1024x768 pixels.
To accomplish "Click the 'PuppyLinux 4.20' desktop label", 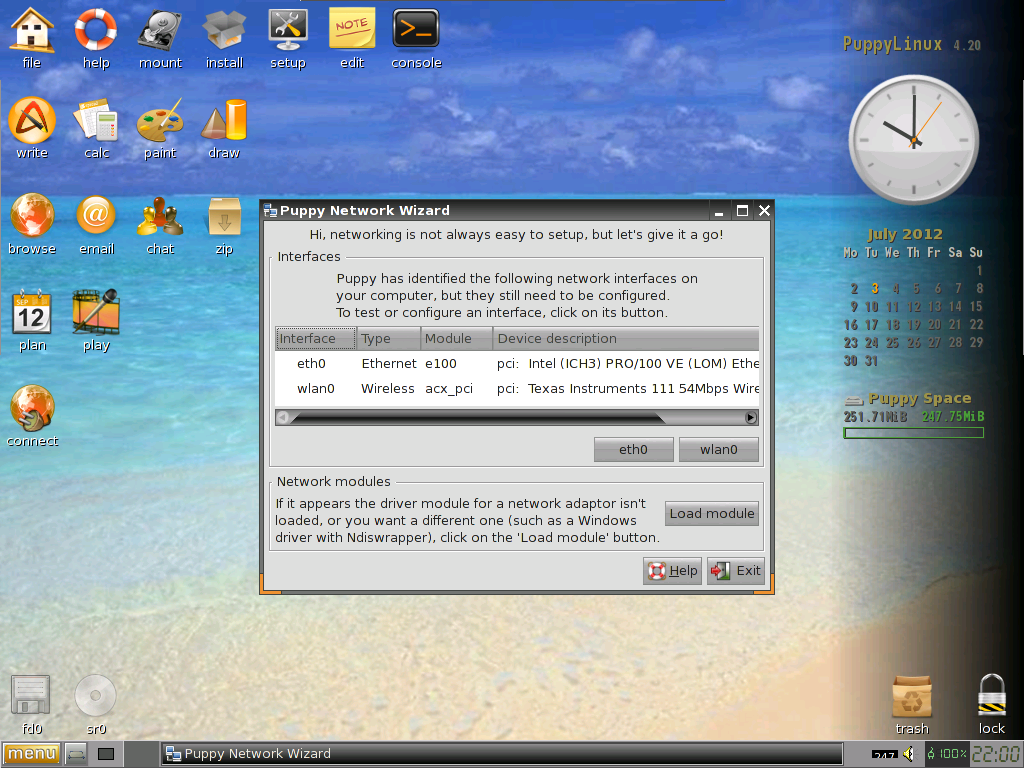I will tap(912, 44).
